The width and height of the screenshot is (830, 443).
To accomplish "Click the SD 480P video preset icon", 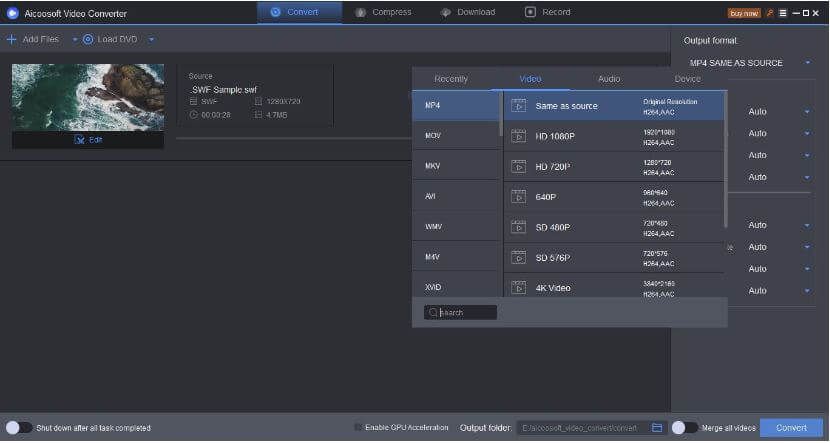I will (x=519, y=227).
